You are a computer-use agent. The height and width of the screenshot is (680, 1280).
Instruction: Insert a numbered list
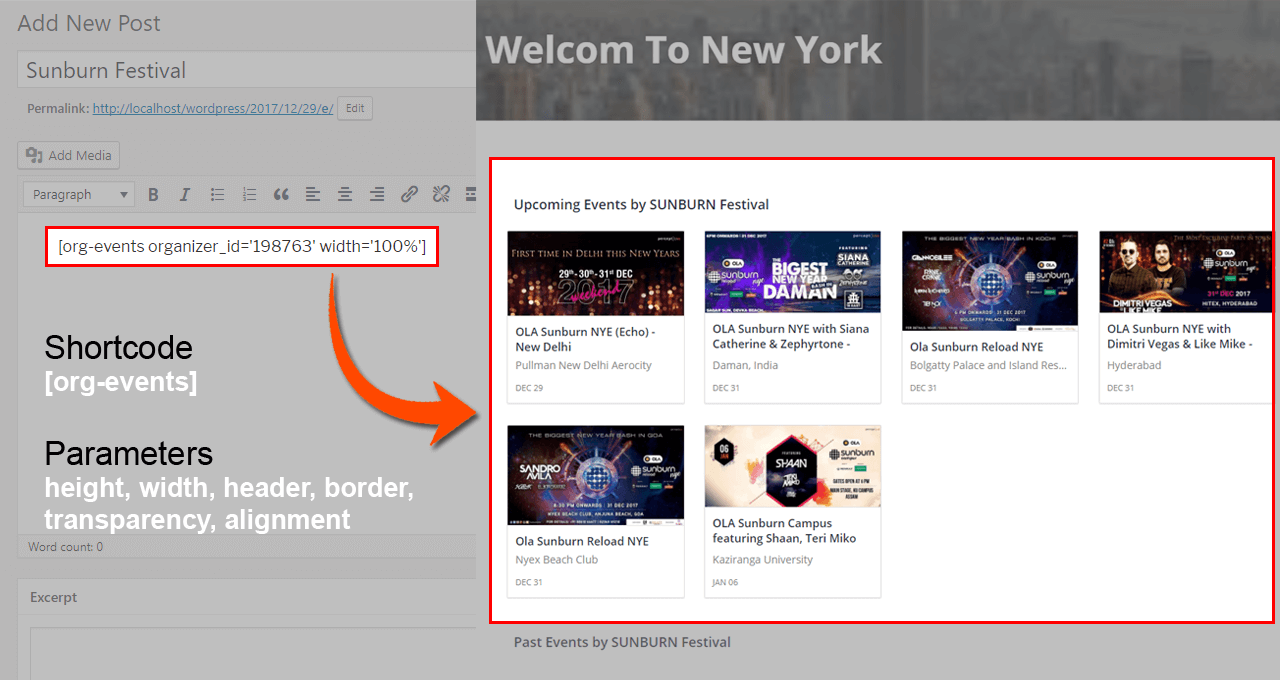(249, 194)
